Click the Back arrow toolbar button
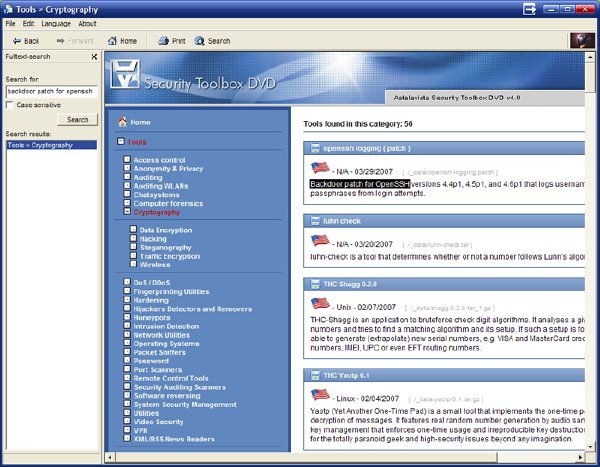This screenshot has height=467, width=600. [26, 41]
